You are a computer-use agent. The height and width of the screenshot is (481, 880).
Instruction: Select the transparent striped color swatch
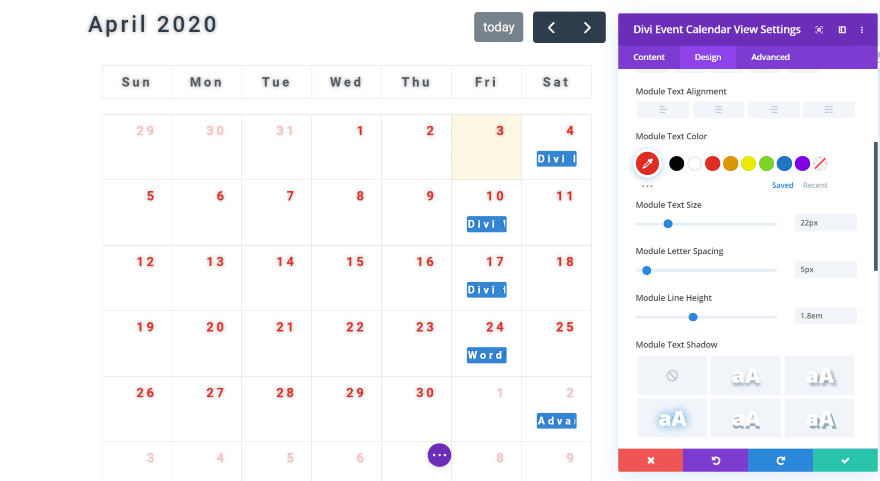[x=821, y=163]
